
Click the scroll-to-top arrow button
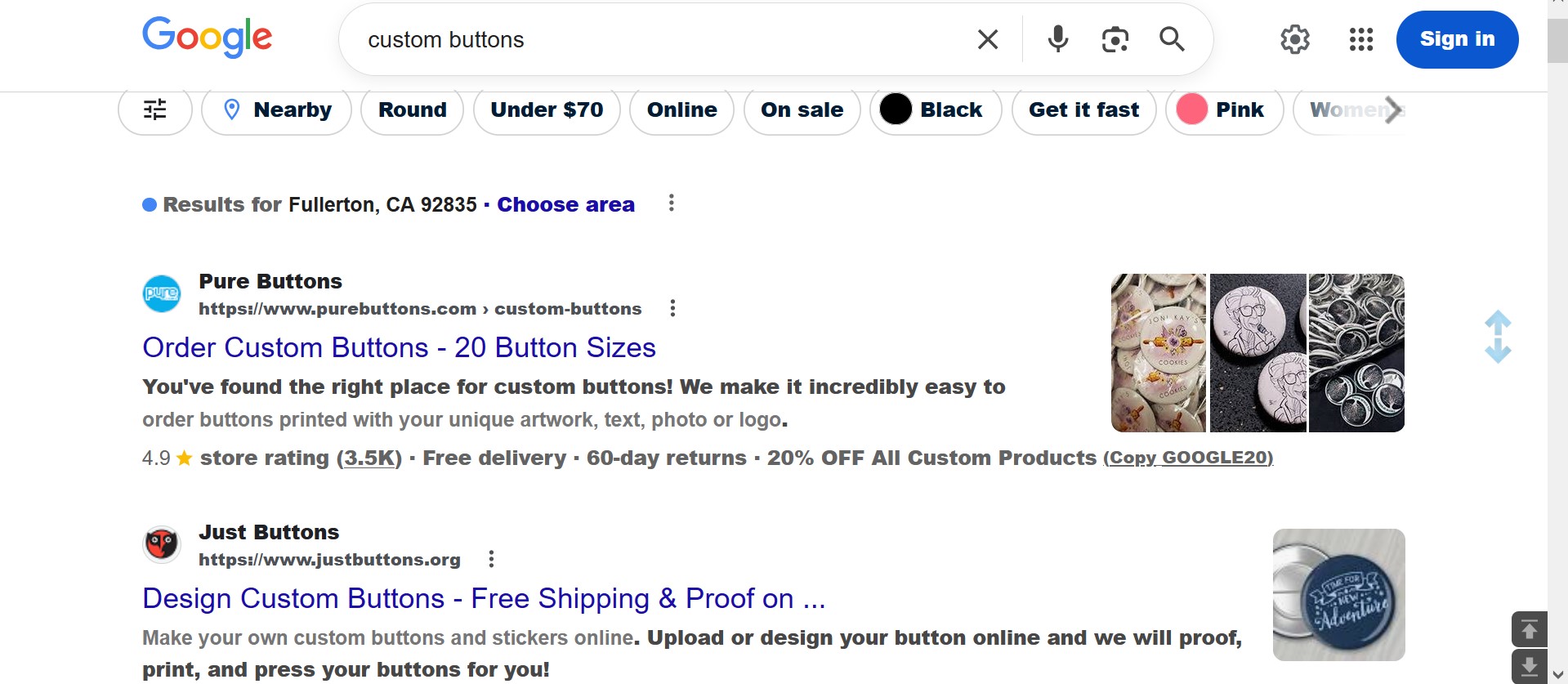tap(1529, 629)
